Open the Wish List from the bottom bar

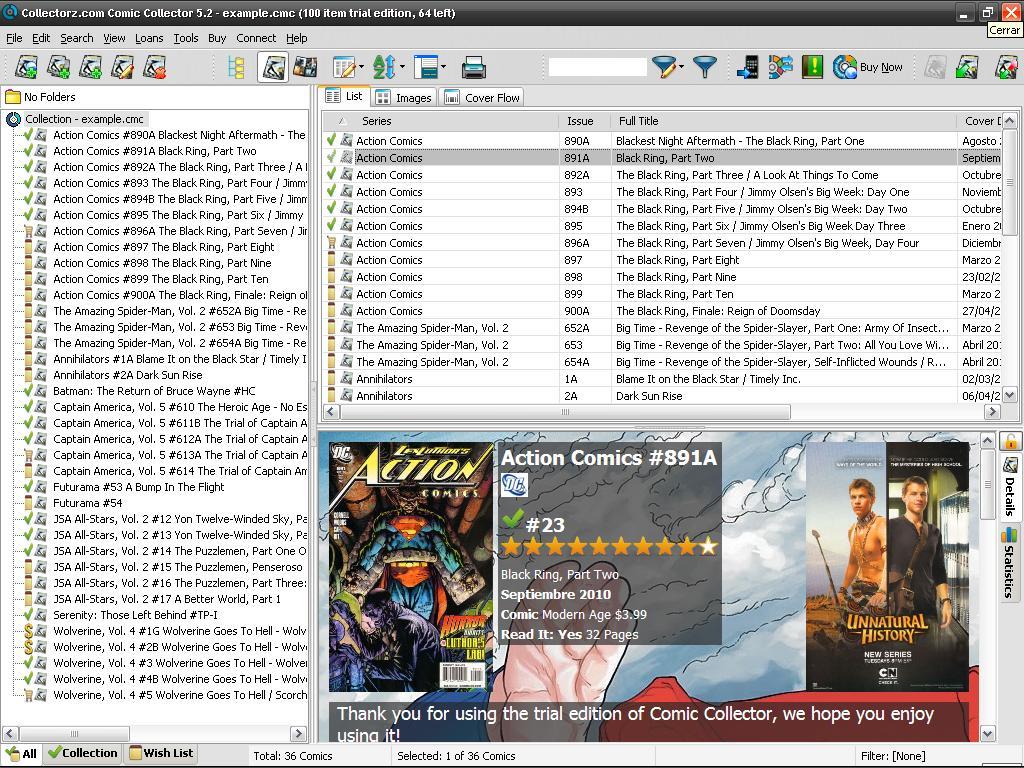161,753
